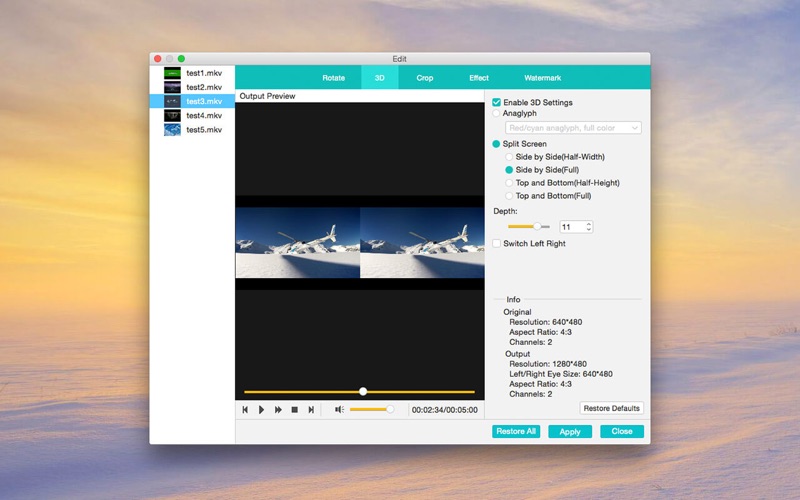The image size is (800, 500).
Task: Open the test2.mkv file name
Action: point(204,87)
